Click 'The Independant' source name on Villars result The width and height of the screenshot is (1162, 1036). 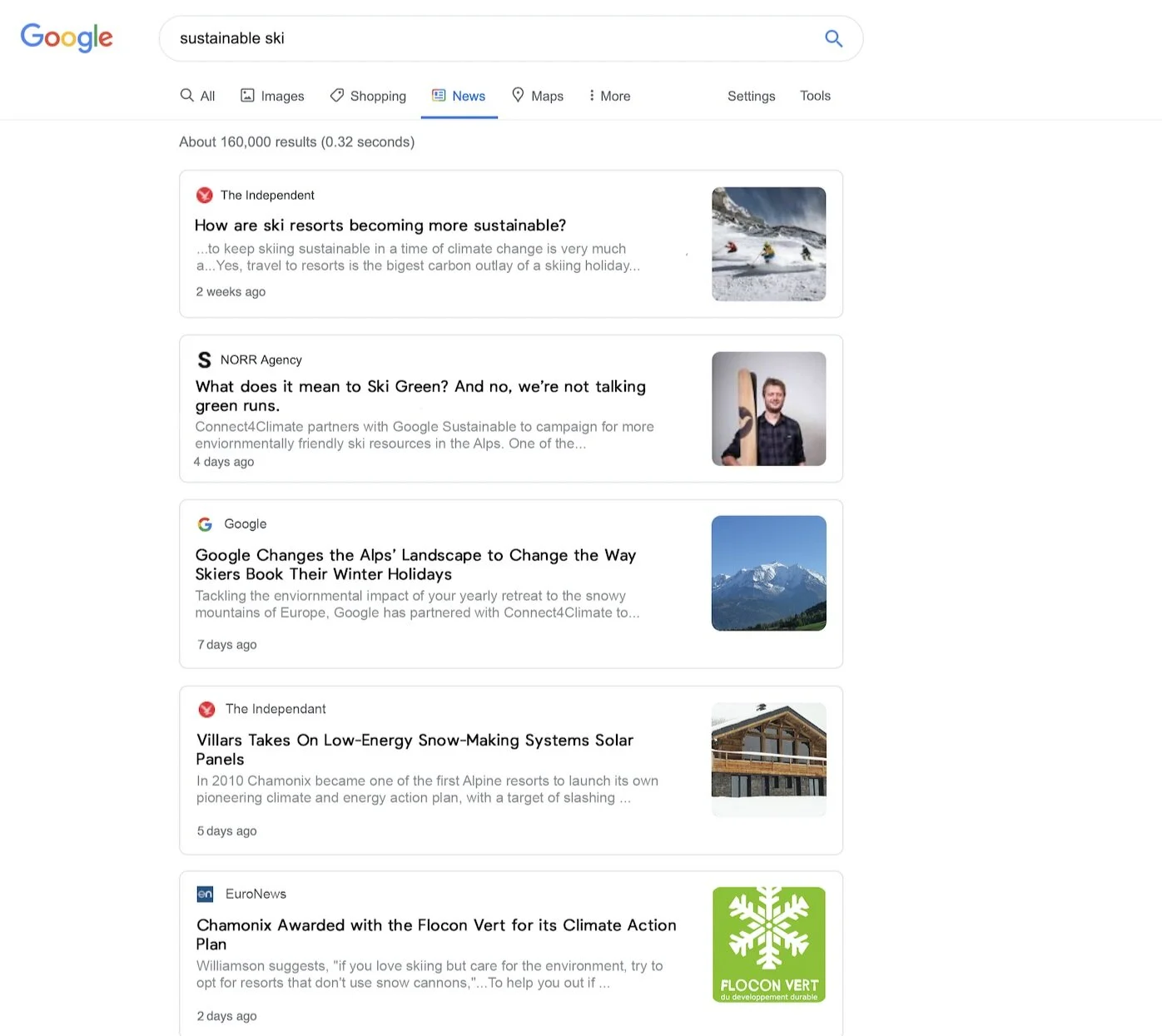pos(276,709)
